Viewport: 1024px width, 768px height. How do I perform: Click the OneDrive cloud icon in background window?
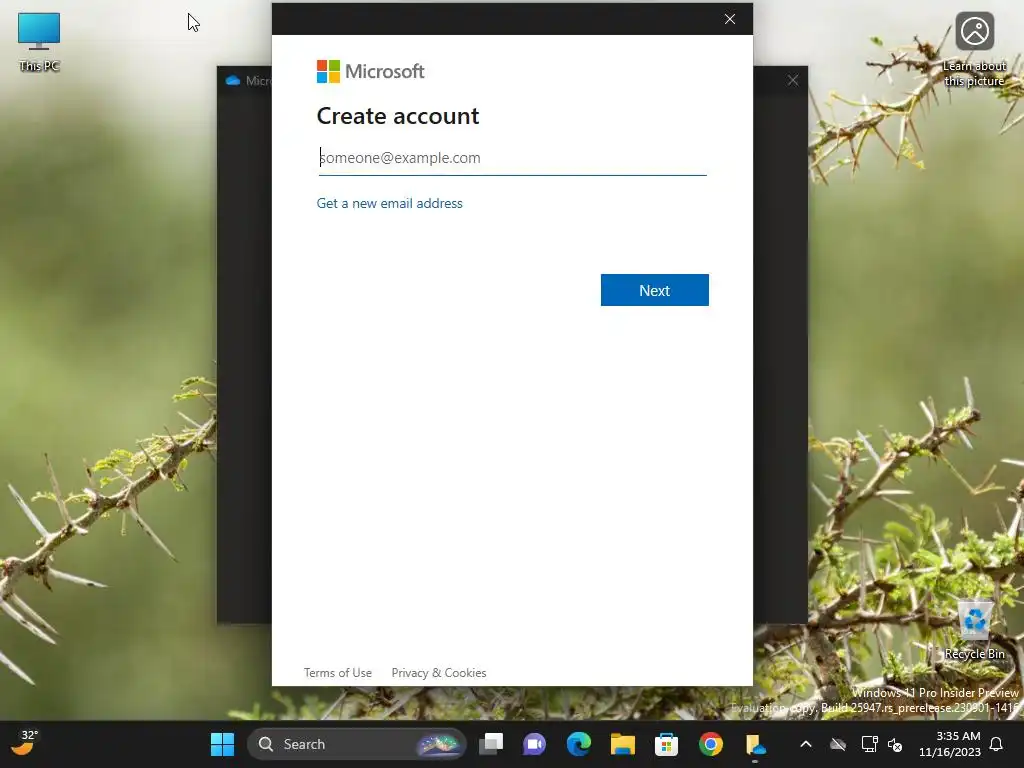coord(232,81)
